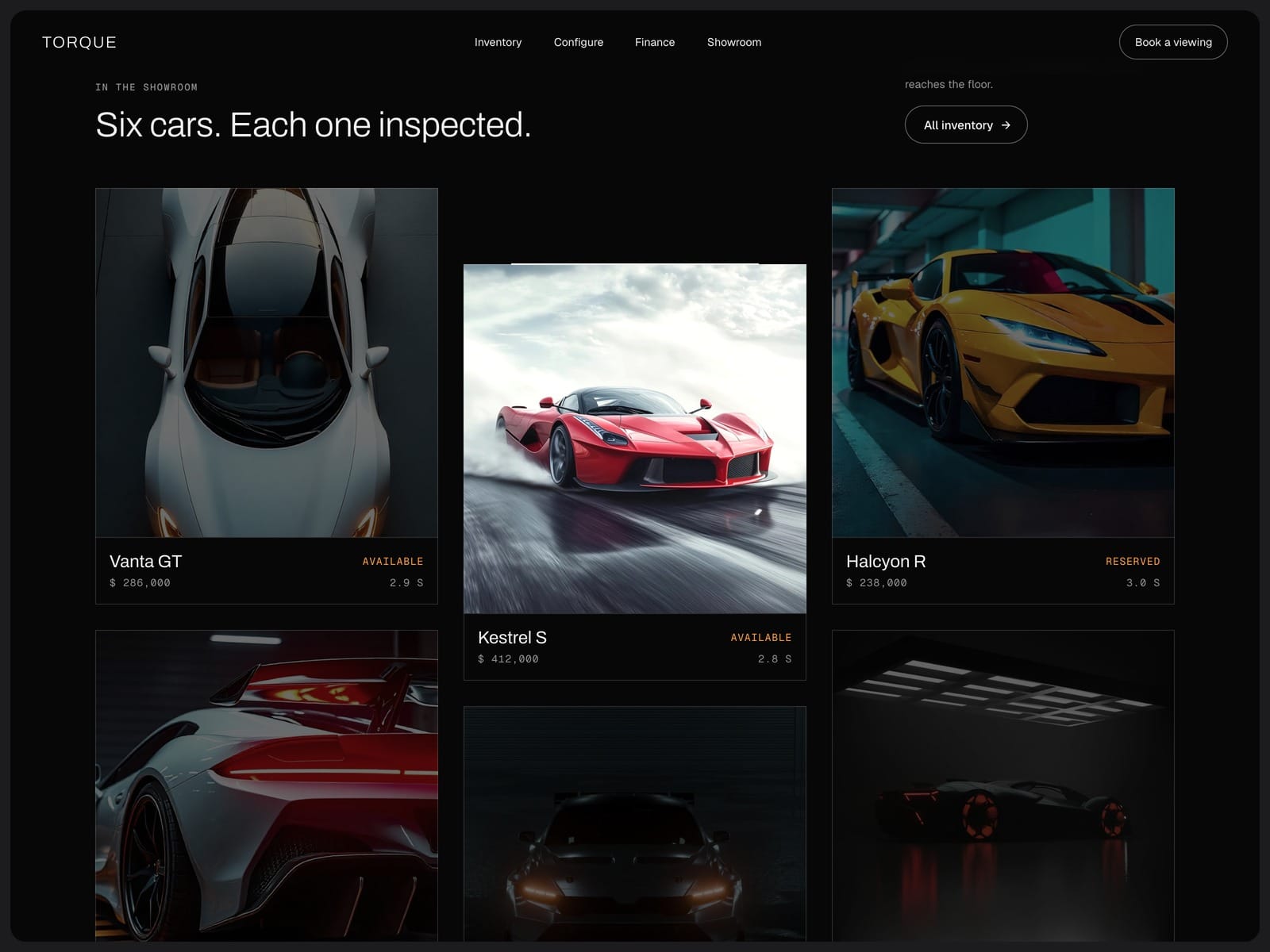
Task: Click the RESERVED badge on Halcyon R
Action: [1133, 561]
